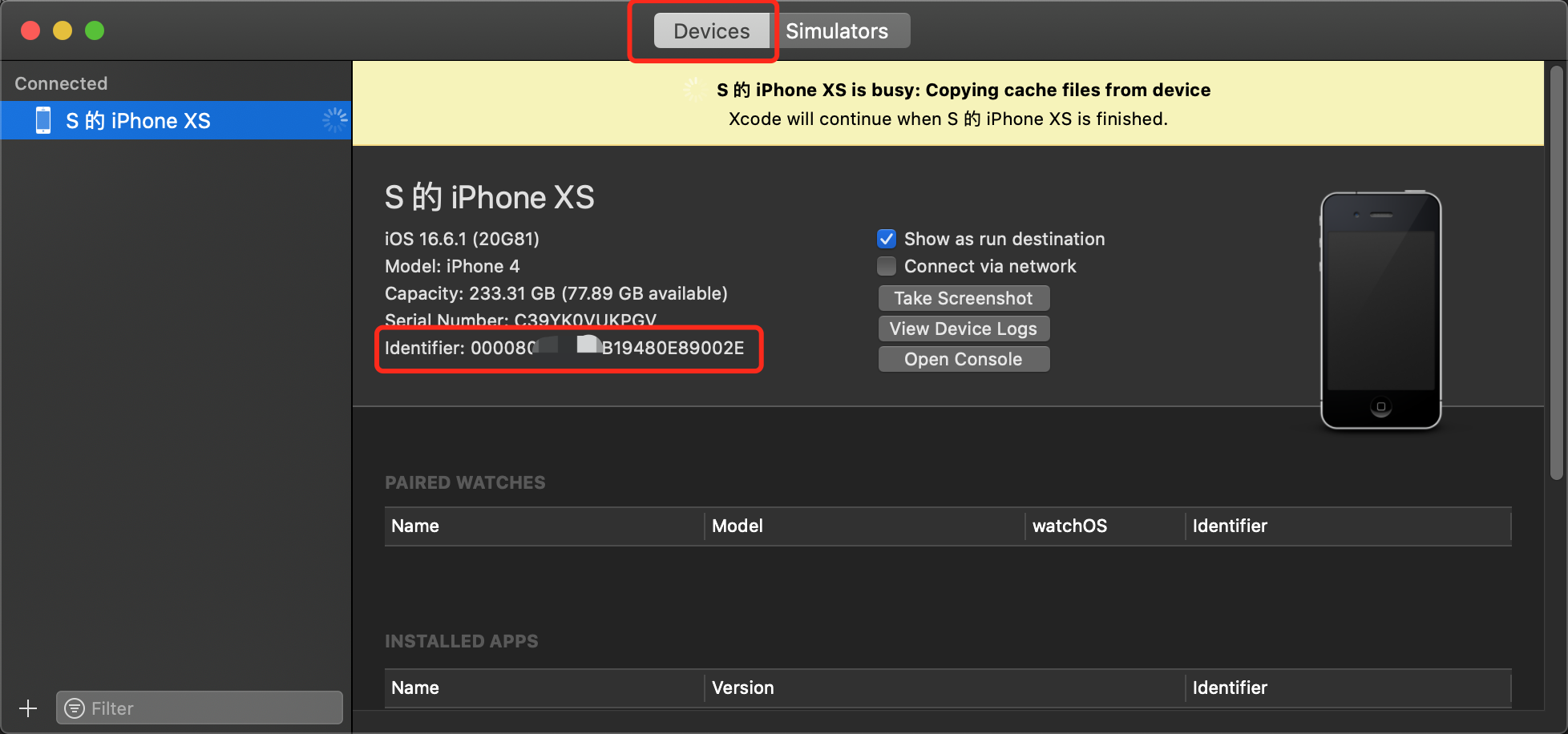Click Identifier column header in Installed Apps

(1349, 688)
